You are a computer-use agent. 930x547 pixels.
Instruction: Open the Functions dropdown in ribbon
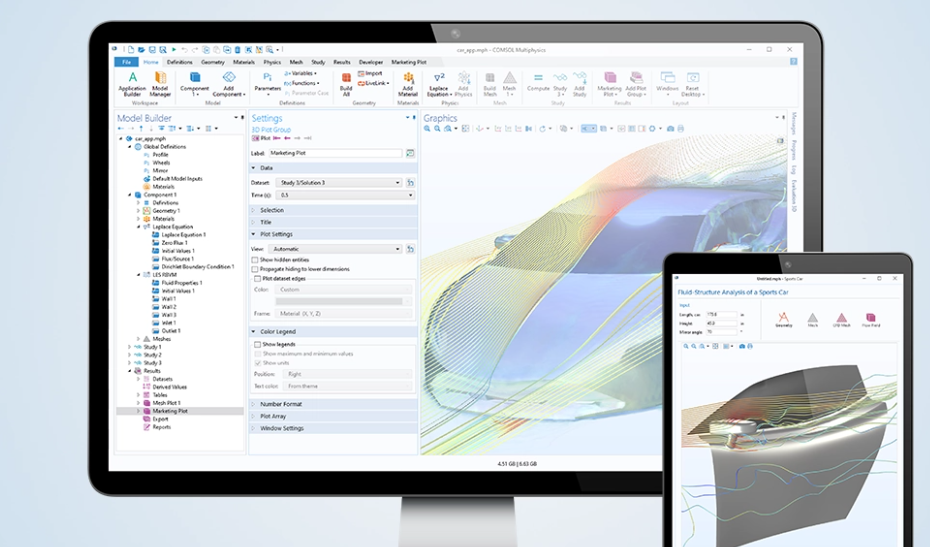[x=302, y=83]
